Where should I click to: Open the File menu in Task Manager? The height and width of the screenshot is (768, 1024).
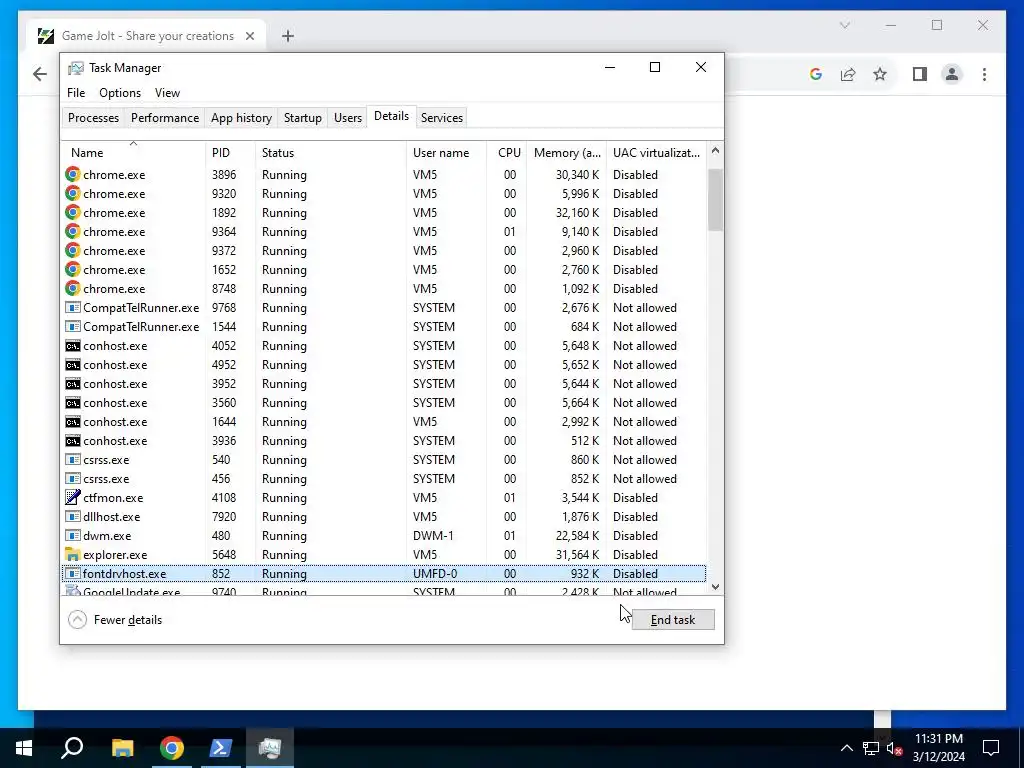(x=76, y=93)
